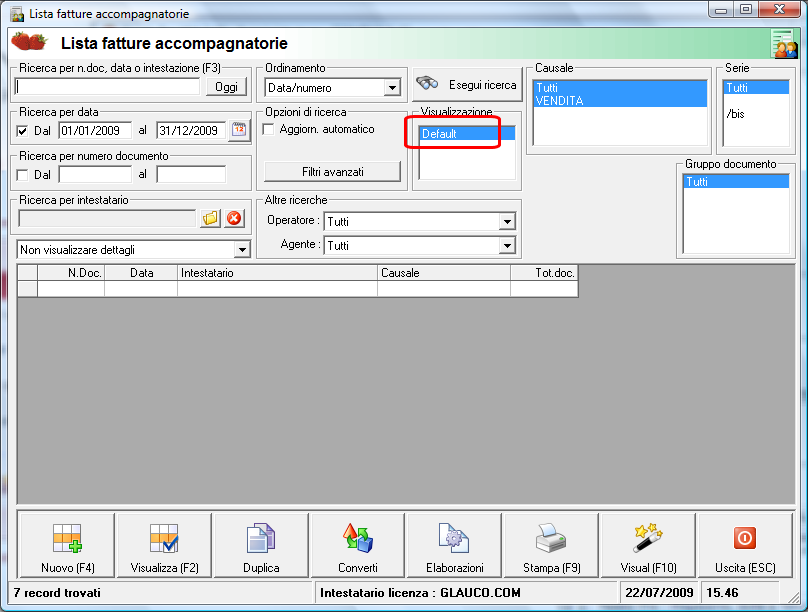The width and height of the screenshot is (808, 612).
Task: Open Visual (F10) magic wand settings
Action: click(648, 546)
